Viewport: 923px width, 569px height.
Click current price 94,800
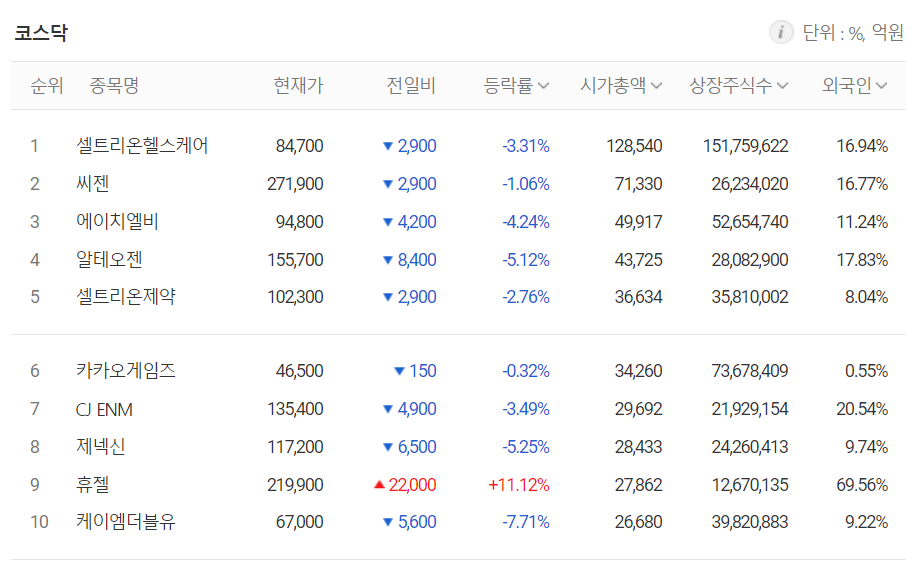300,222
